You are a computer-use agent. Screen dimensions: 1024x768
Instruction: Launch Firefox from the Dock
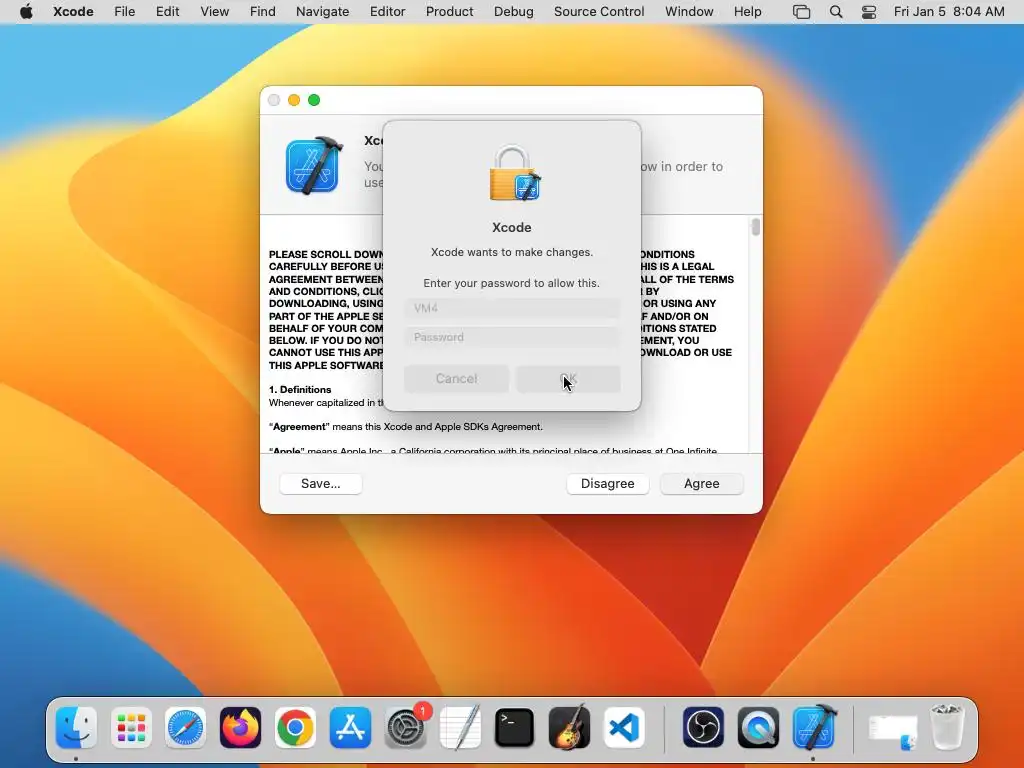[240, 727]
